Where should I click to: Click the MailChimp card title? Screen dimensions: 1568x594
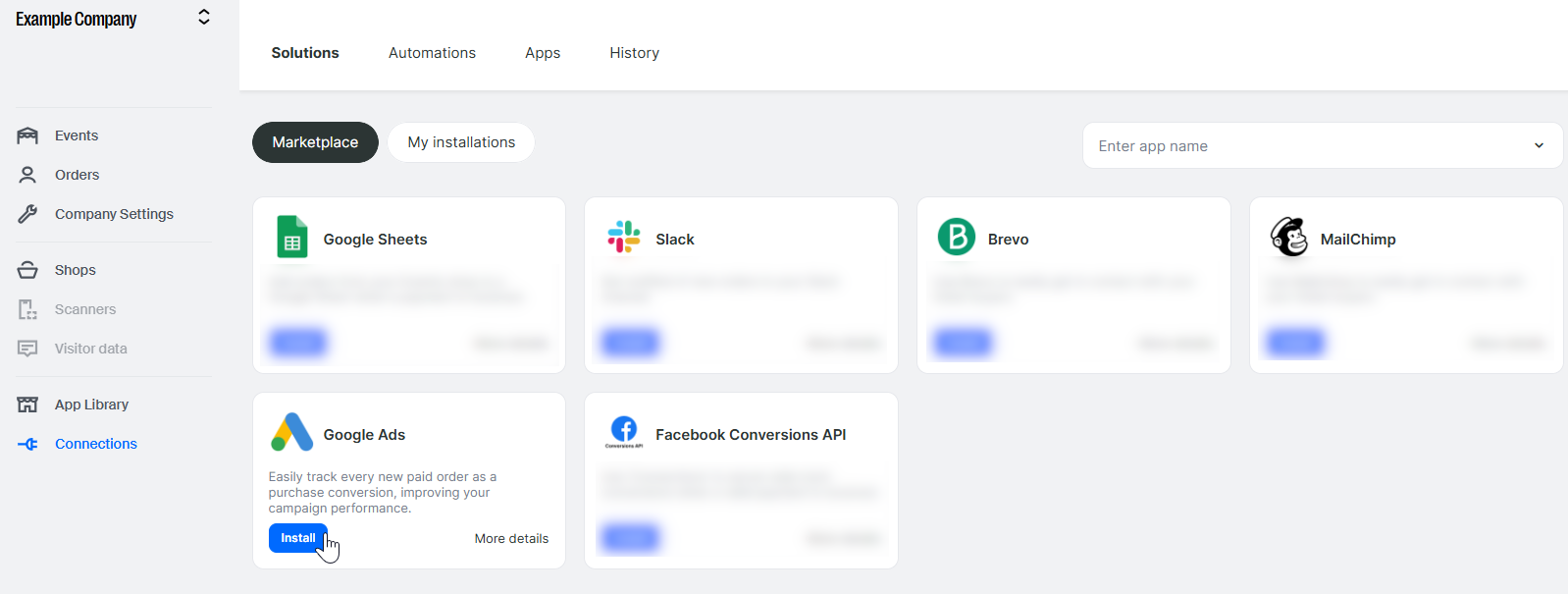point(1358,240)
